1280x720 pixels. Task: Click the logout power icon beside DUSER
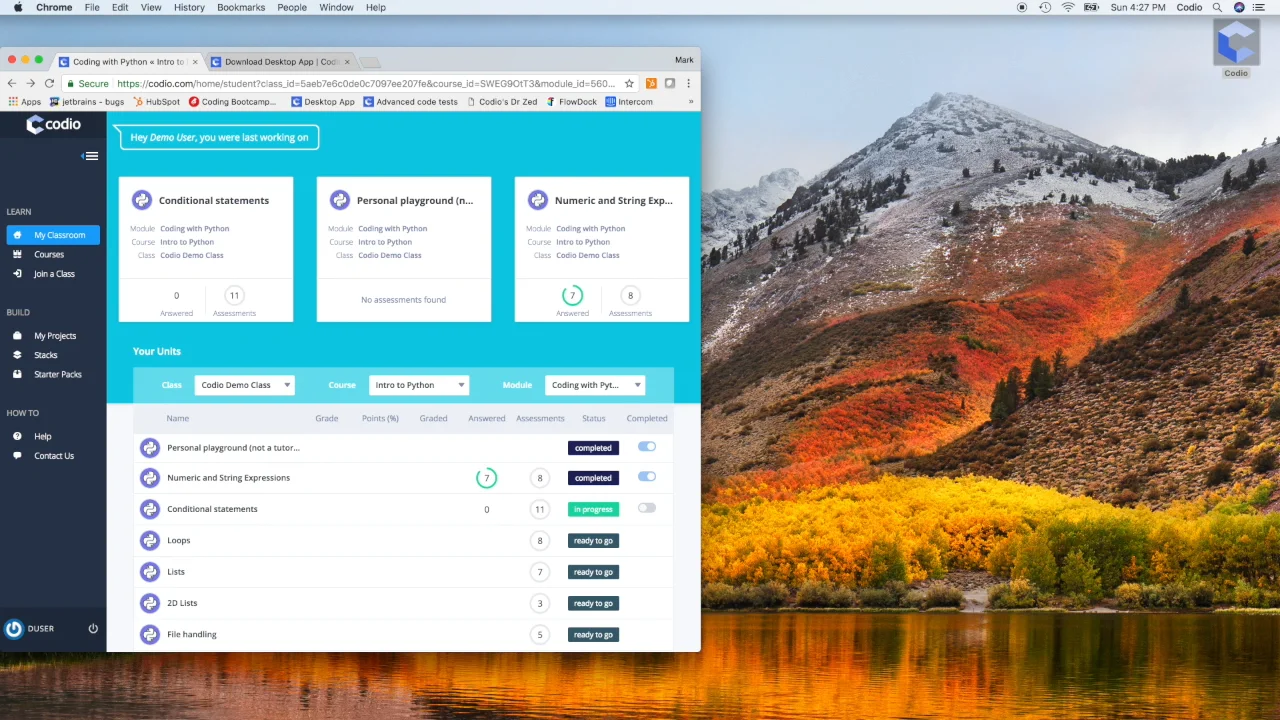tap(93, 629)
